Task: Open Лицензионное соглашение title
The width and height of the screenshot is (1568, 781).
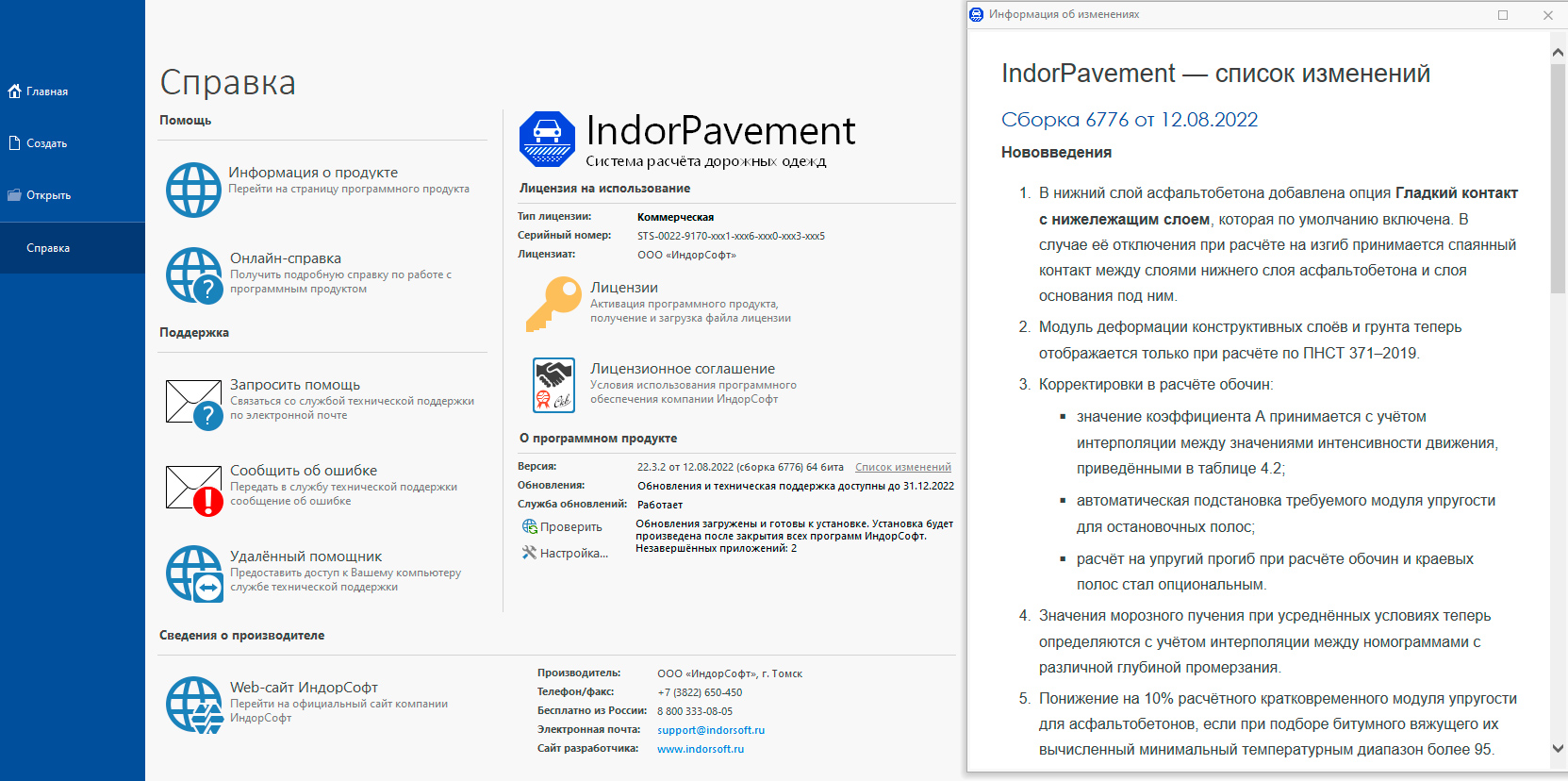Action: pos(683,369)
